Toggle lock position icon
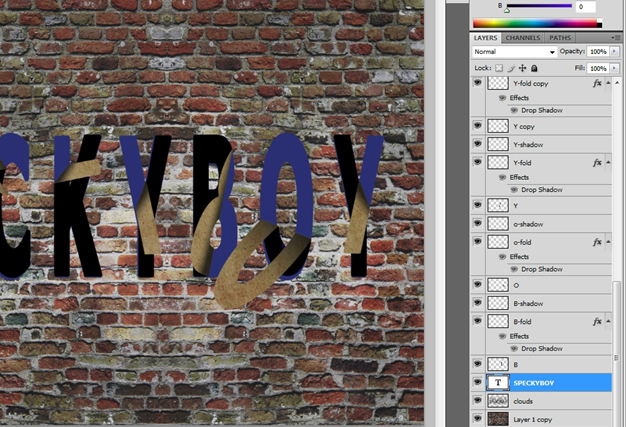This screenshot has height=427, width=626. tap(522, 68)
